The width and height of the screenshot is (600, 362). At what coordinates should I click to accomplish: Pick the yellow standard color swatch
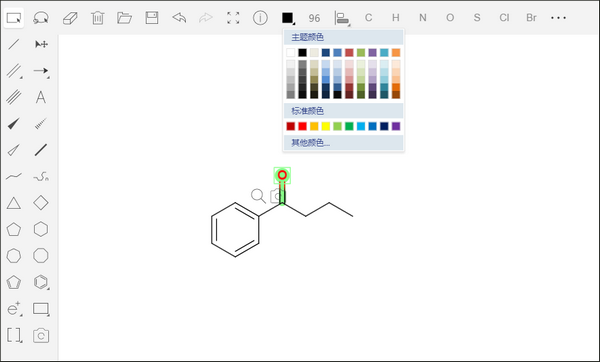pos(326,126)
